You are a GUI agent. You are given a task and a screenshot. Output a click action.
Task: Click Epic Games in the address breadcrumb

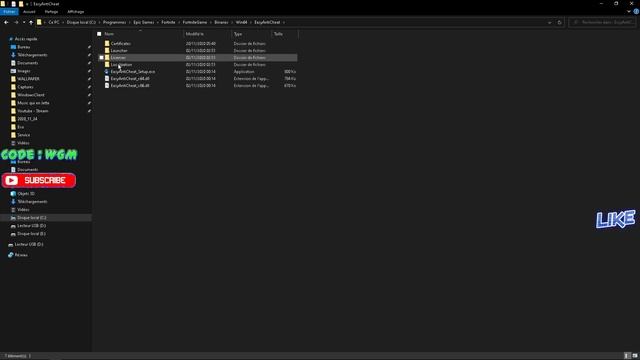(144, 22)
